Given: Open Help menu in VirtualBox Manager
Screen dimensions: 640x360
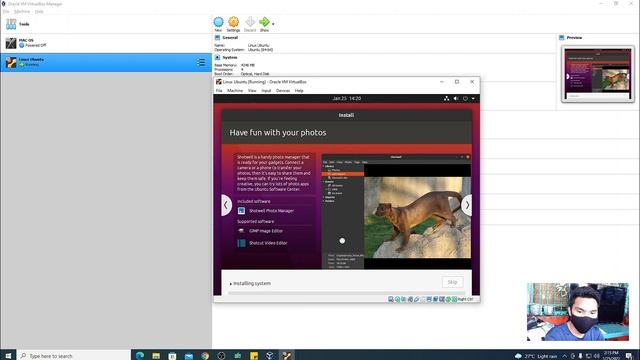Looking at the screenshot, I should point(39,11).
